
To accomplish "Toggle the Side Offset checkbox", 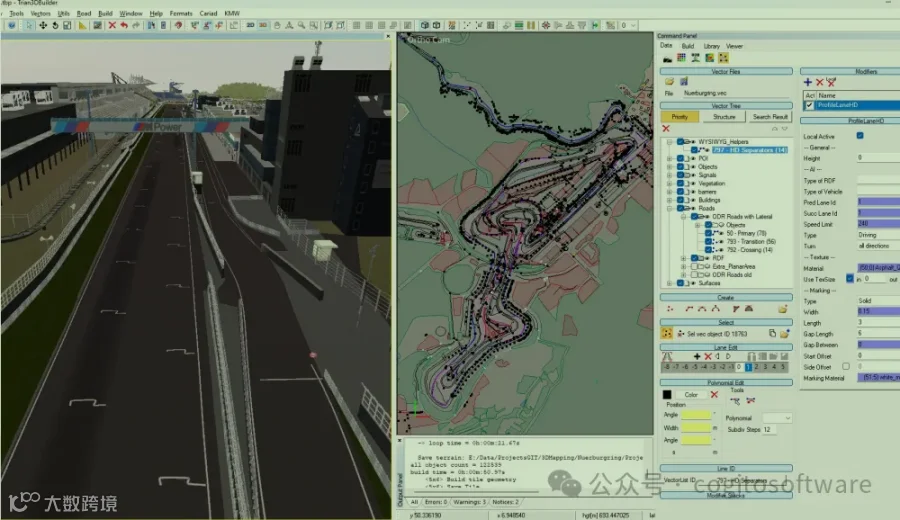I will coord(846,367).
